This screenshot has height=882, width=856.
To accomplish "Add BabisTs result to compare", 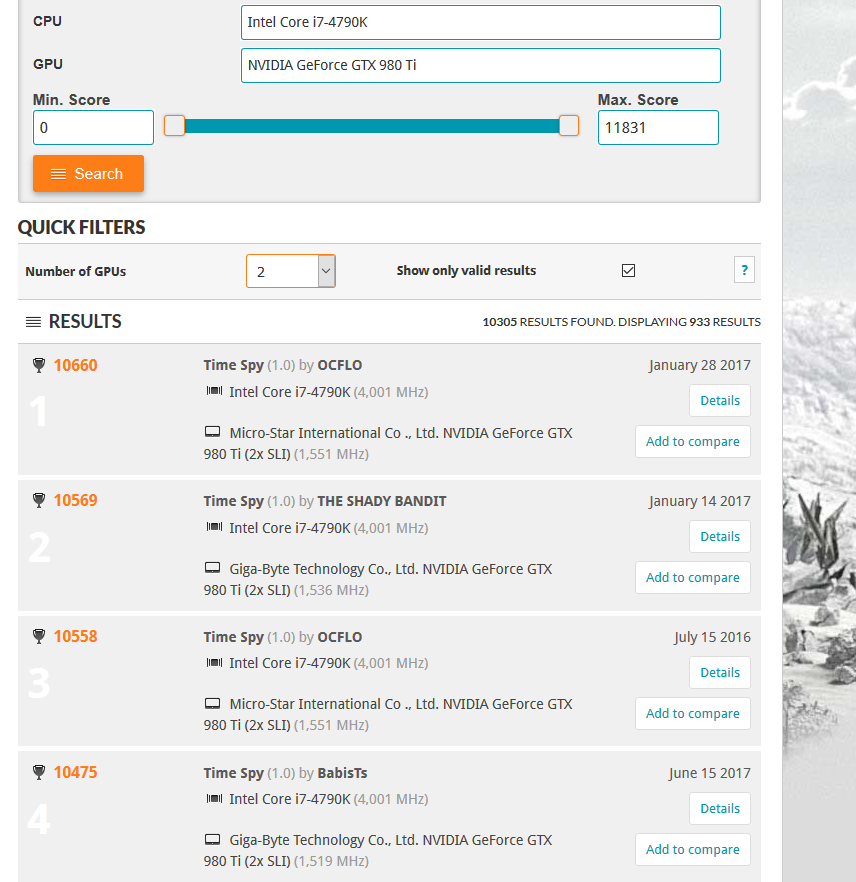I will (x=693, y=849).
